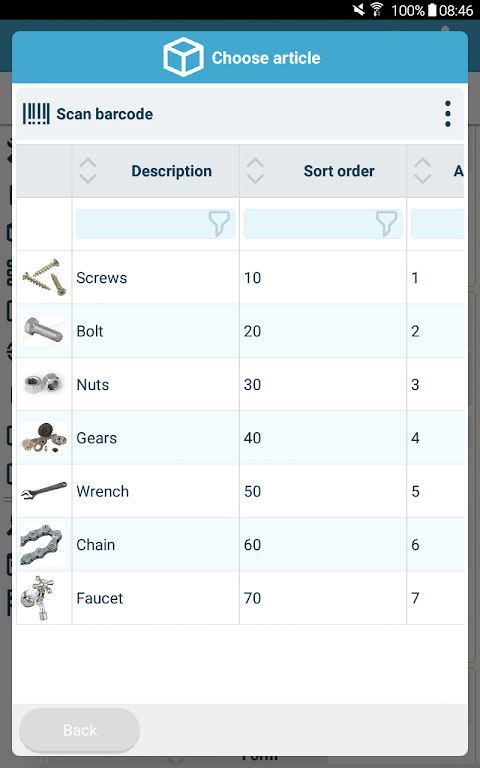Tap the Scan barcode icon

tap(36, 114)
